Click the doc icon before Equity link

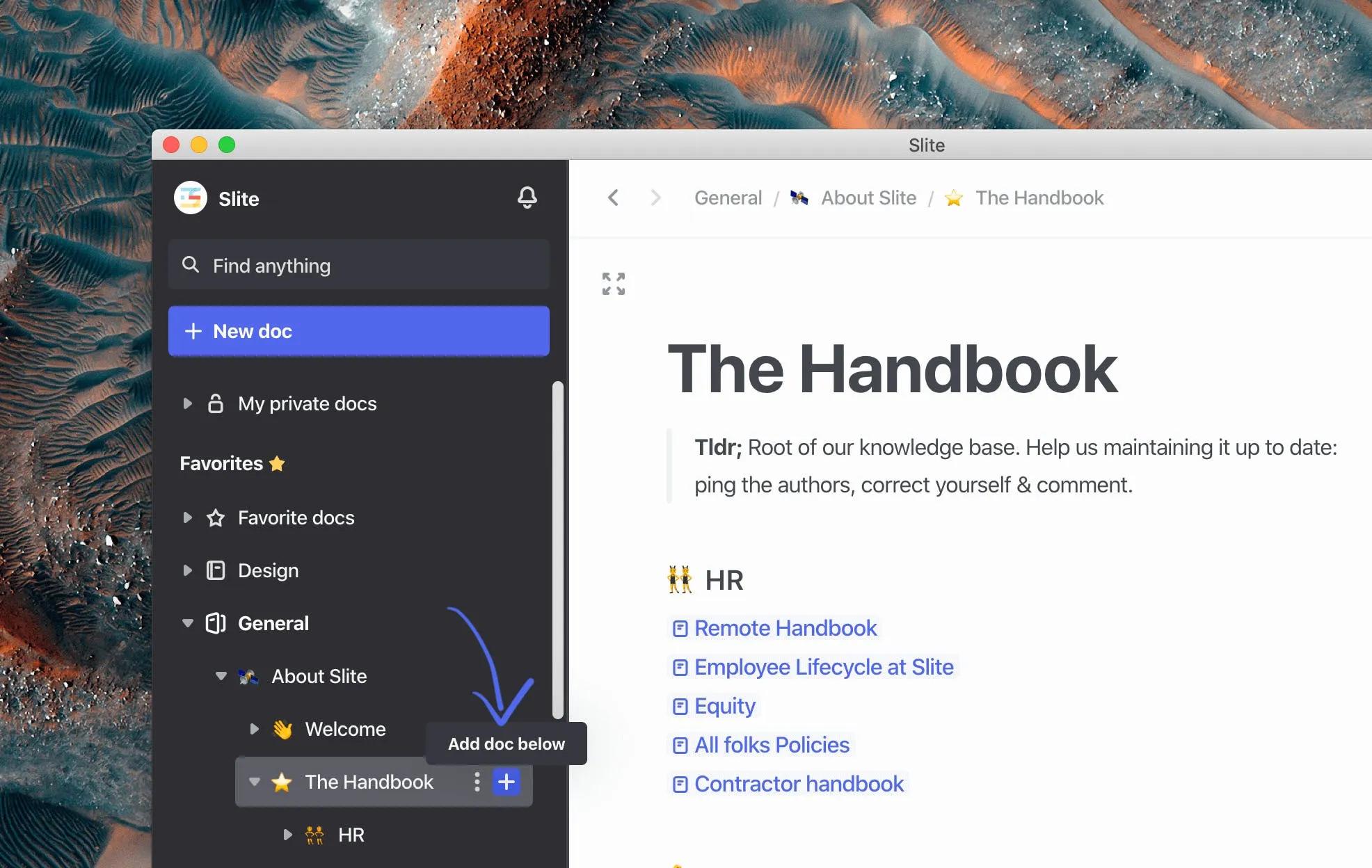pos(680,707)
